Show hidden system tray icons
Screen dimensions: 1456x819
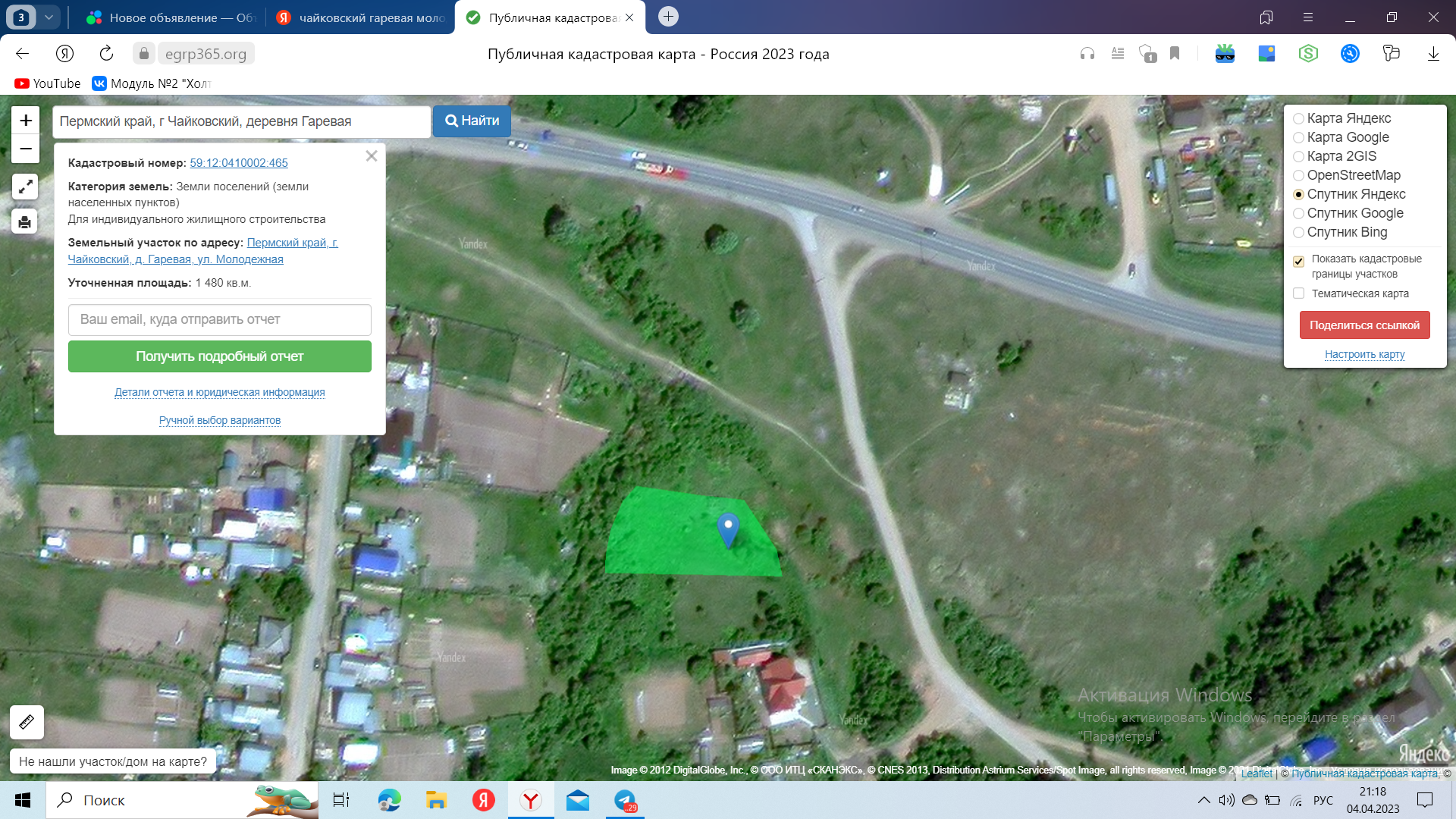click(x=1203, y=800)
